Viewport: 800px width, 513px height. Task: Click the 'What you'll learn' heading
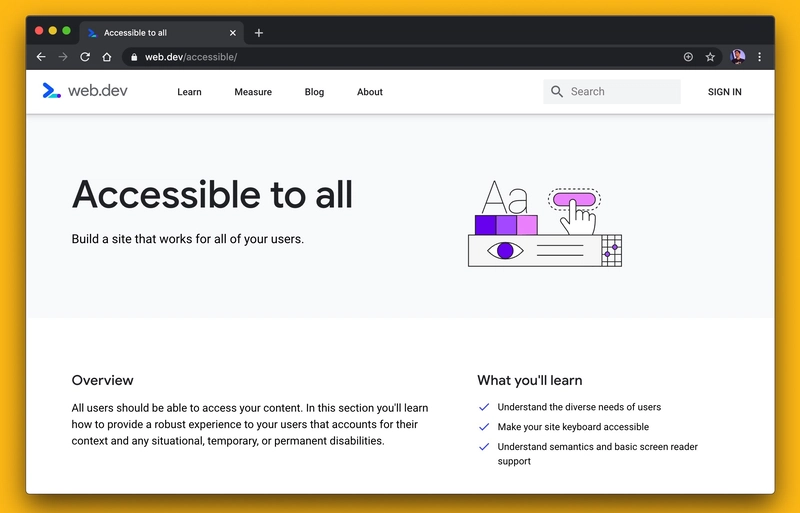click(x=530, y=380)
